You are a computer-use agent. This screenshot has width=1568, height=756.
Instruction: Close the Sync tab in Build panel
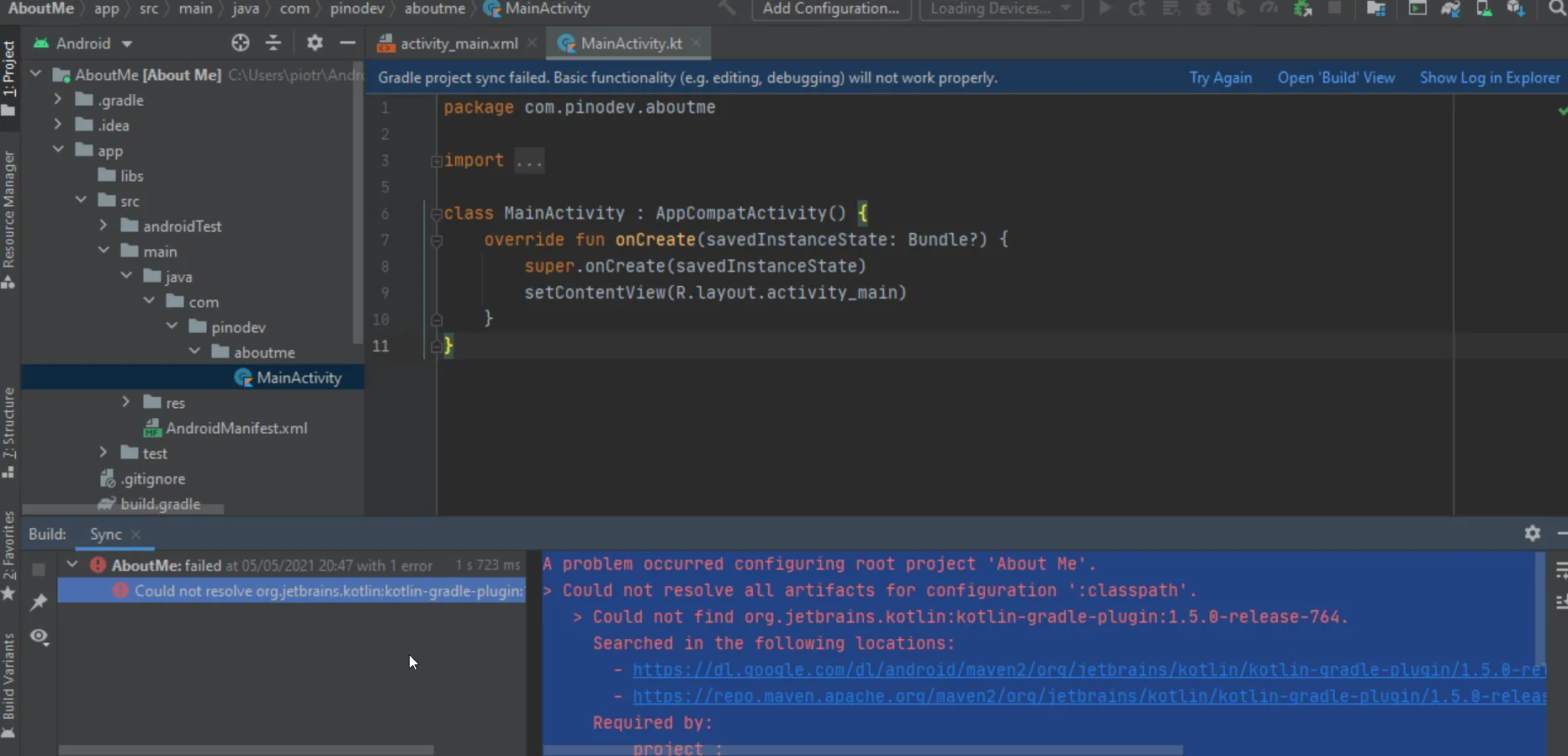tap(136, 534)
